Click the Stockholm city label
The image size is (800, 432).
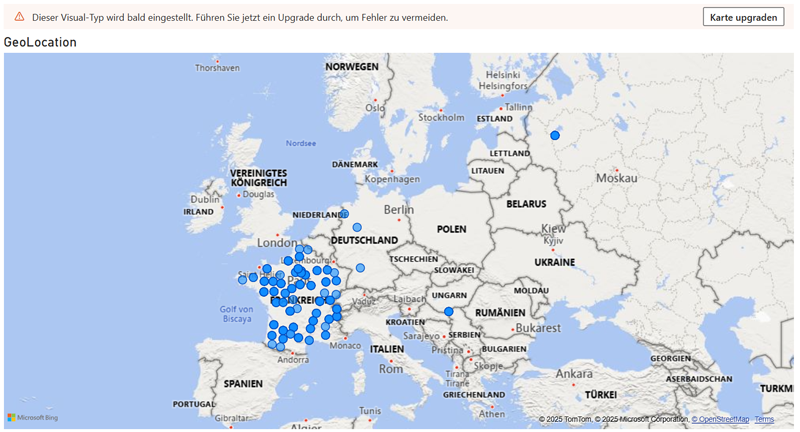441,117
